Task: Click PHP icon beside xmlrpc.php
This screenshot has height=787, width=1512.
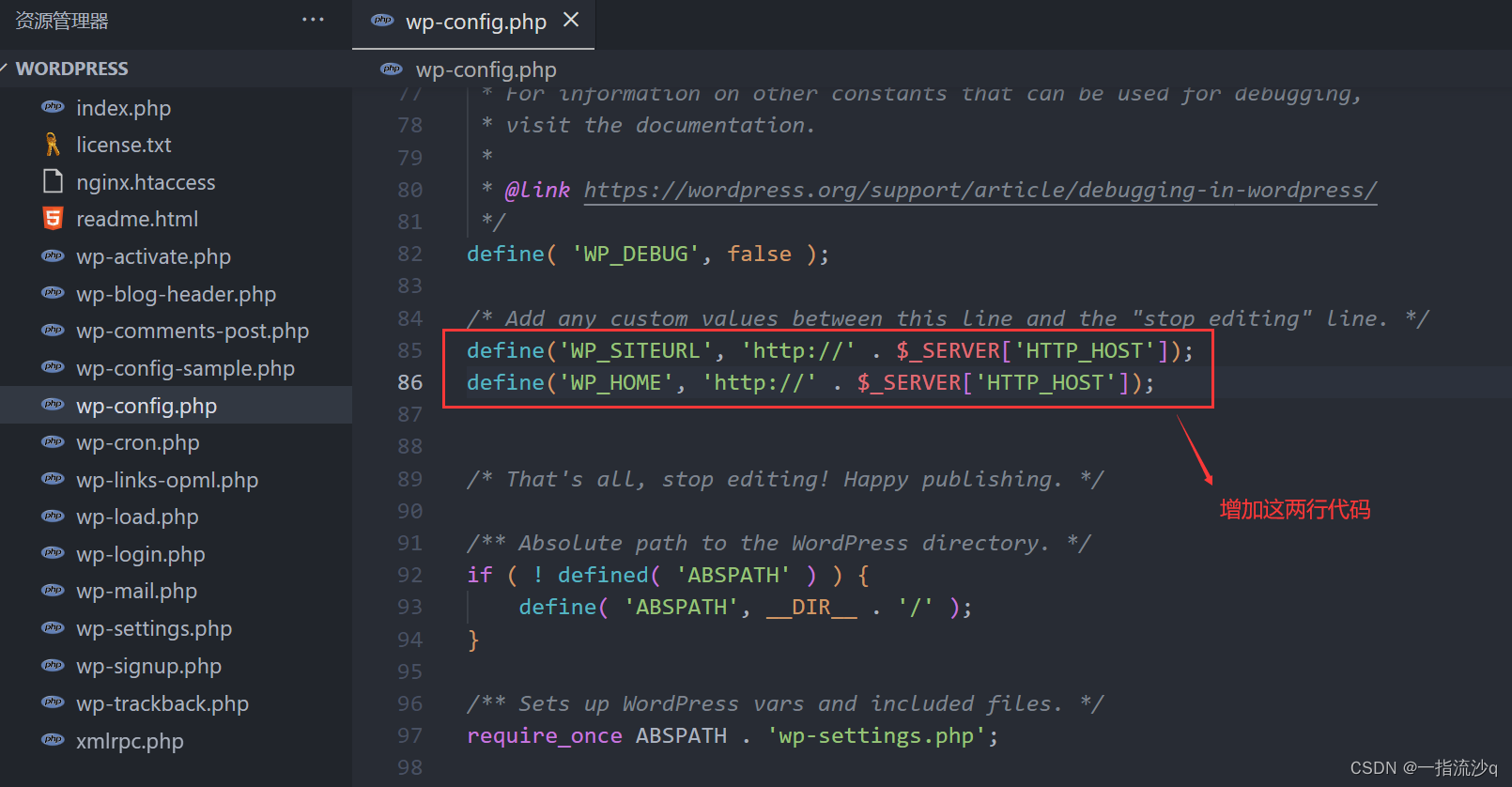Action: [54, 740]
